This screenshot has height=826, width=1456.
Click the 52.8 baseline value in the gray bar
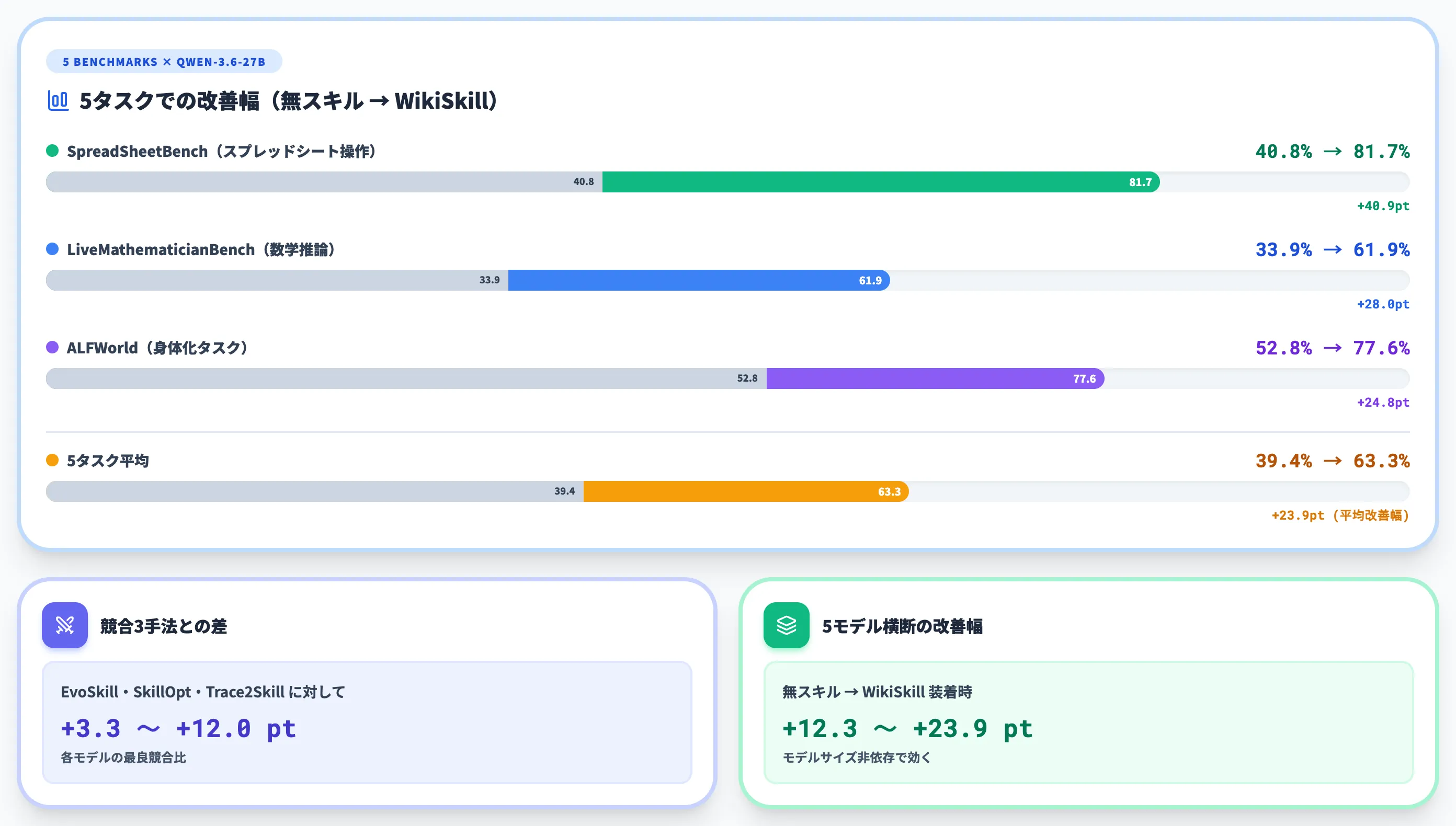(747, 378)
